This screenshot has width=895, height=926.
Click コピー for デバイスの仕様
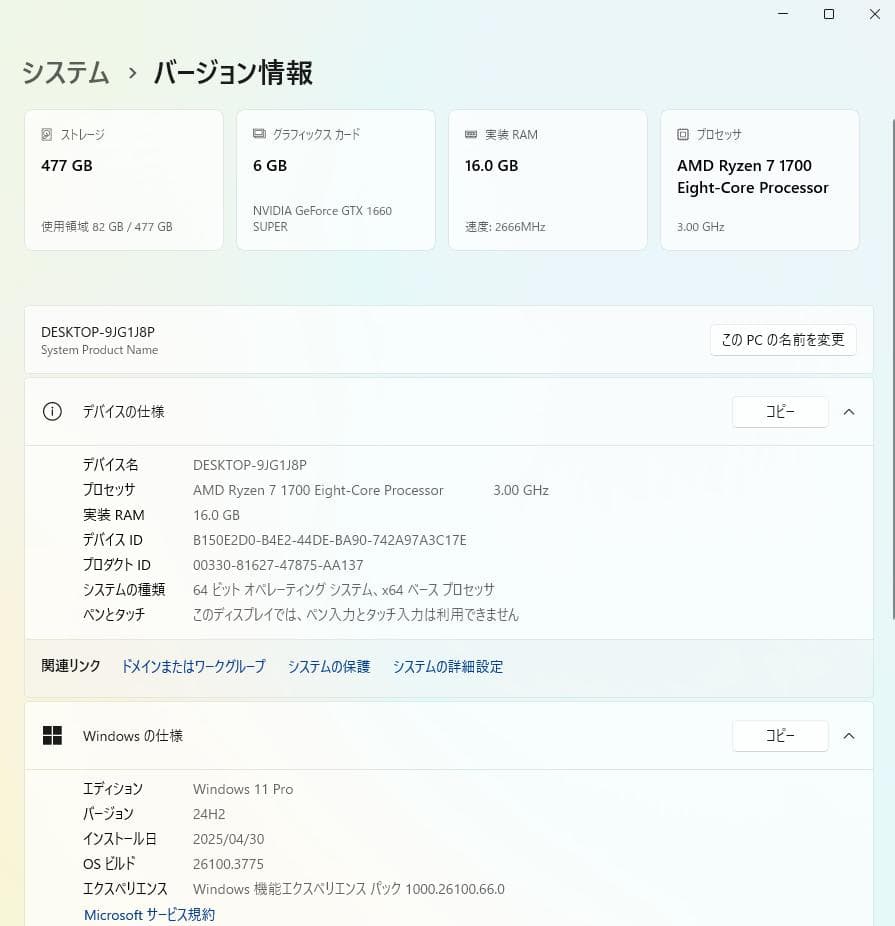click(780, 411)
